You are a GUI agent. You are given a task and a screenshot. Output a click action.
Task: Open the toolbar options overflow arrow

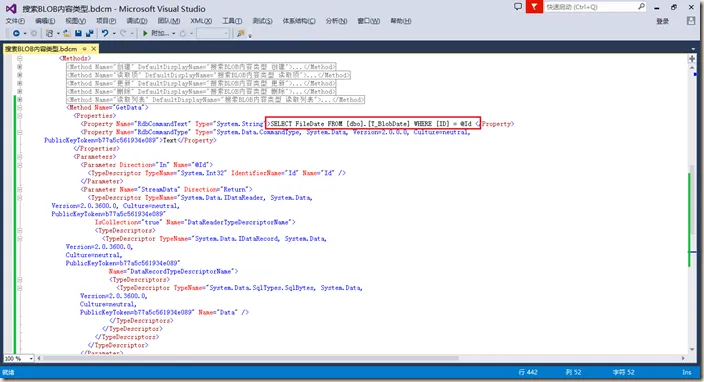(250, 35)
